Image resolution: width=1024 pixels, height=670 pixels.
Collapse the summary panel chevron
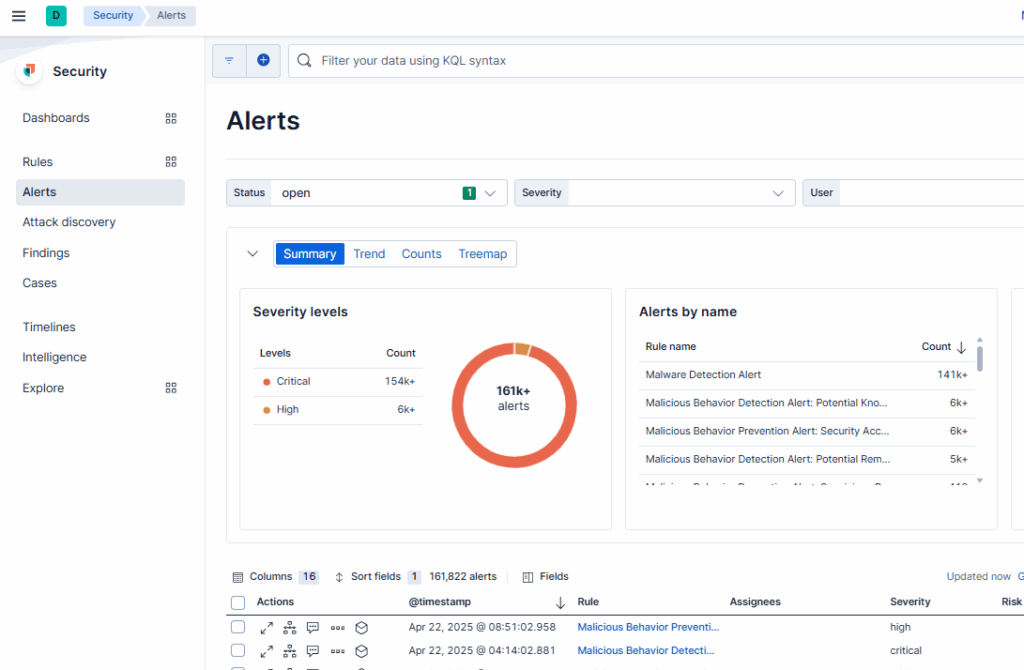coord(253,254)
